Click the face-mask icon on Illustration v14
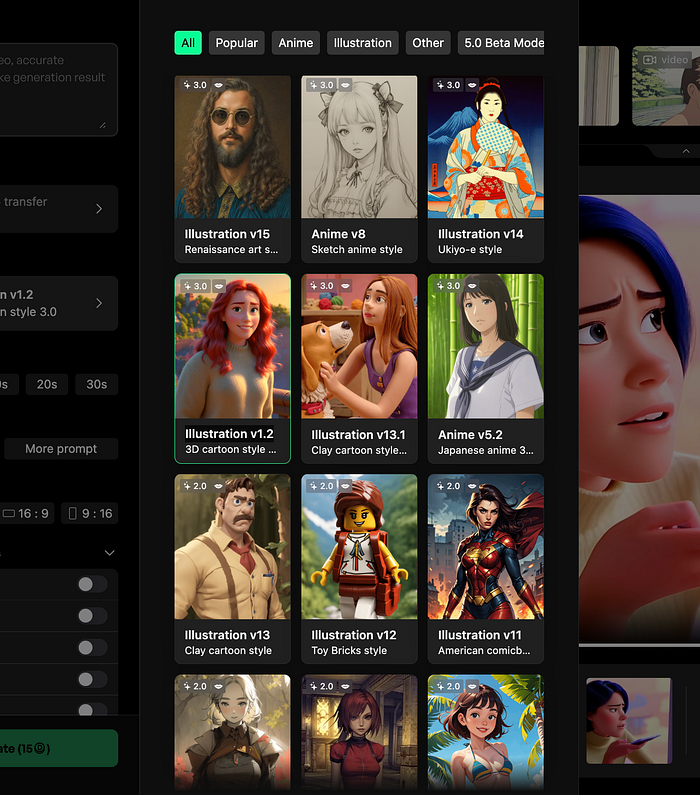 coord(472,85)
